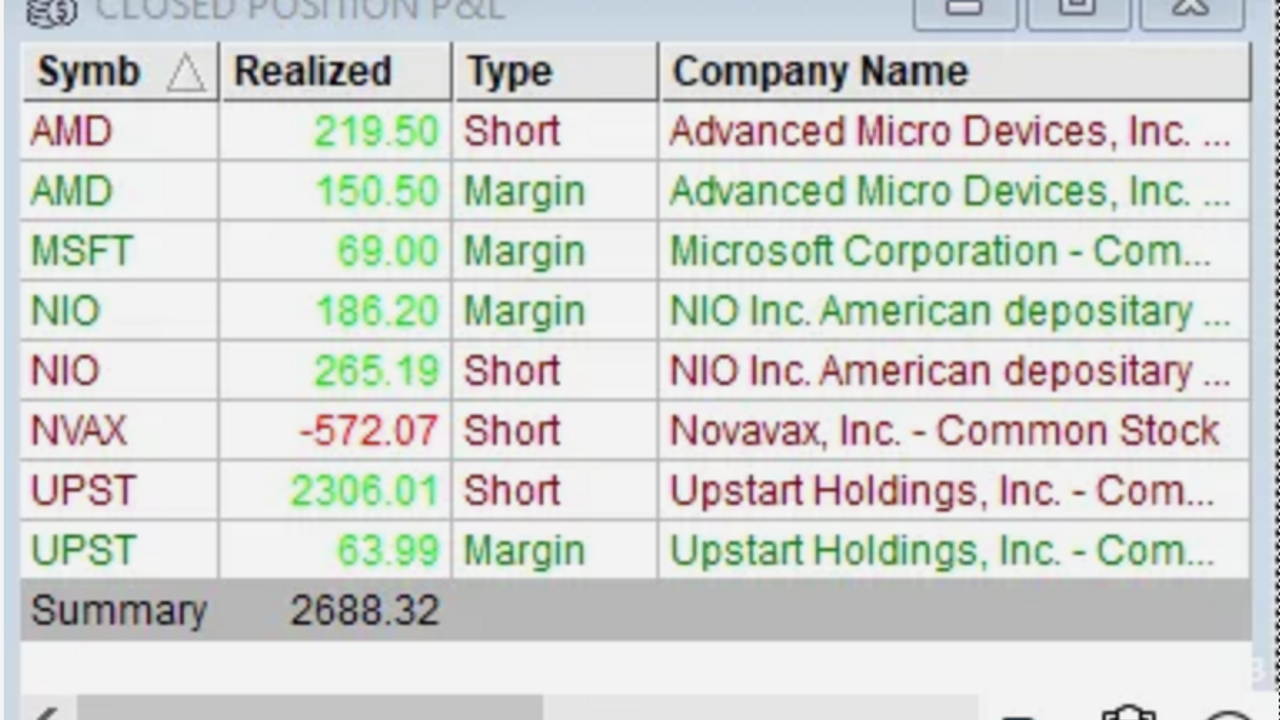Click the Company Name column header

[x=820, y=70]
